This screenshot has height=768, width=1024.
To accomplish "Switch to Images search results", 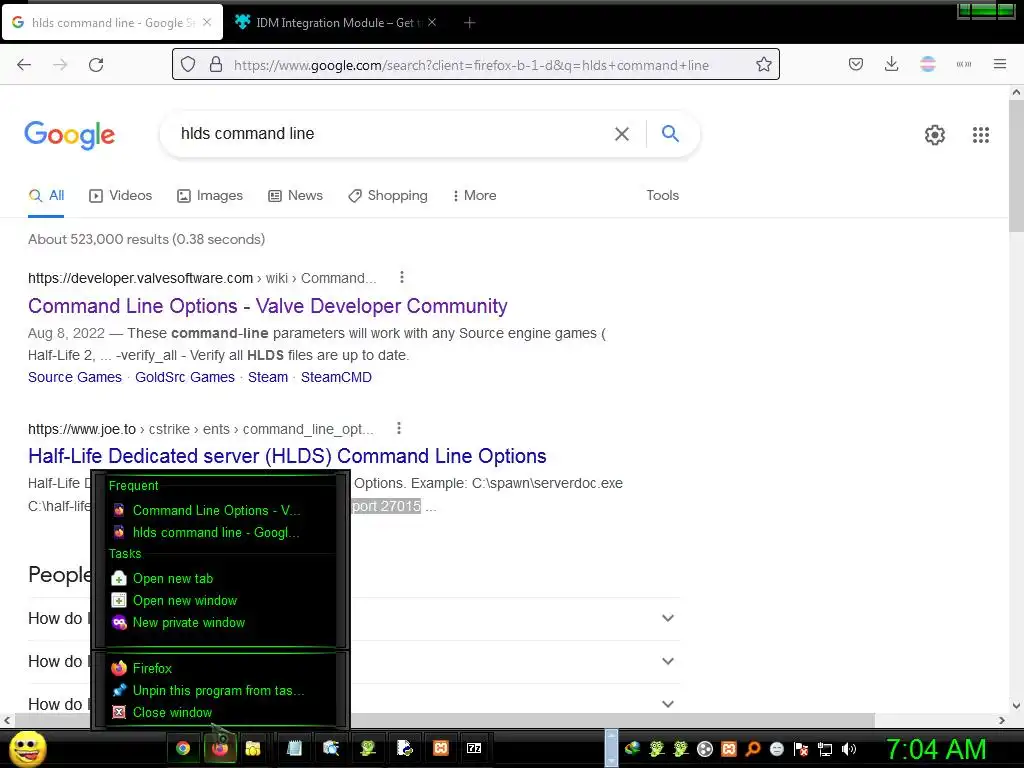I will [x=210, y=195].
